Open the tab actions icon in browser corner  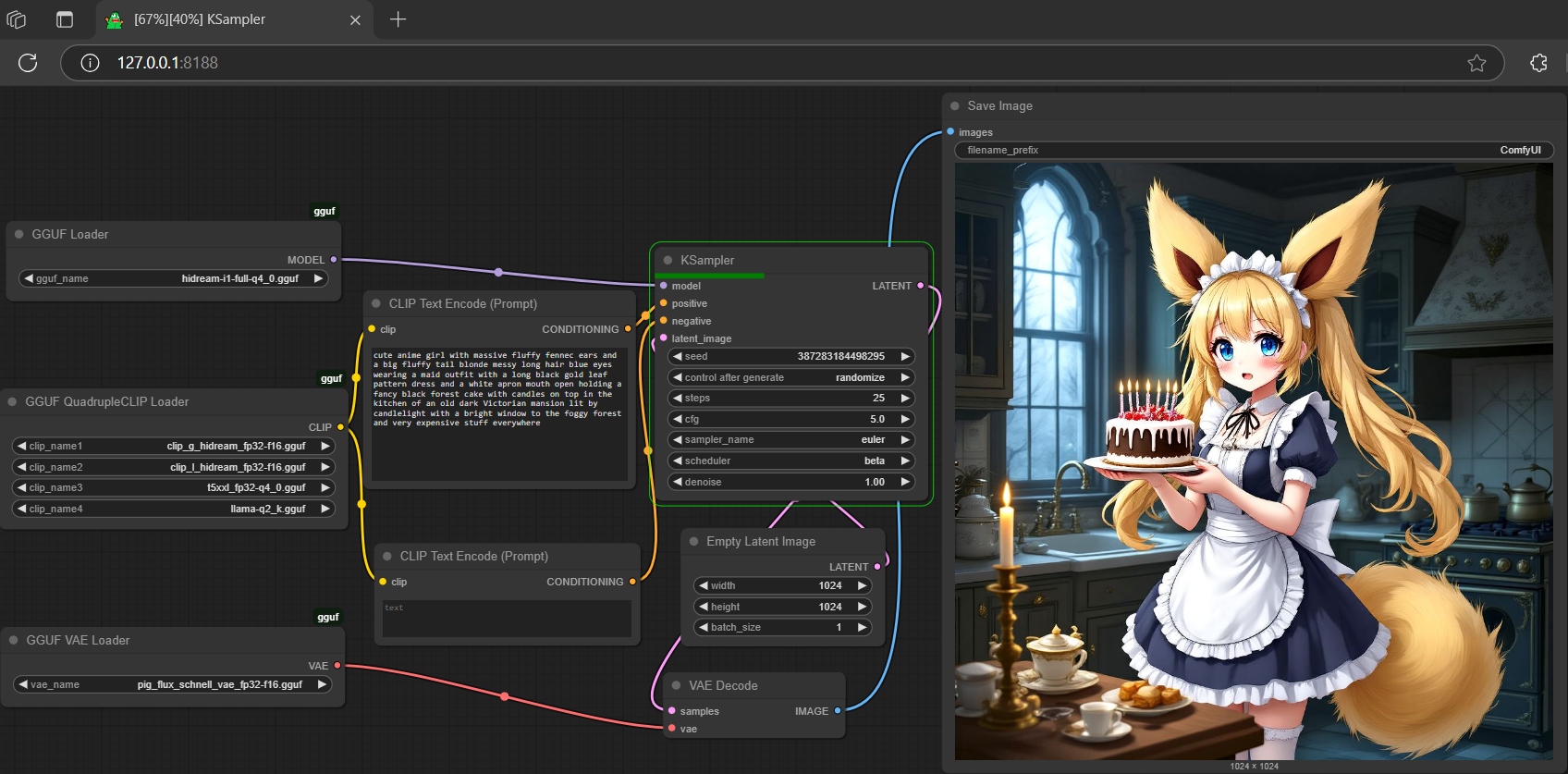point(17,19)
